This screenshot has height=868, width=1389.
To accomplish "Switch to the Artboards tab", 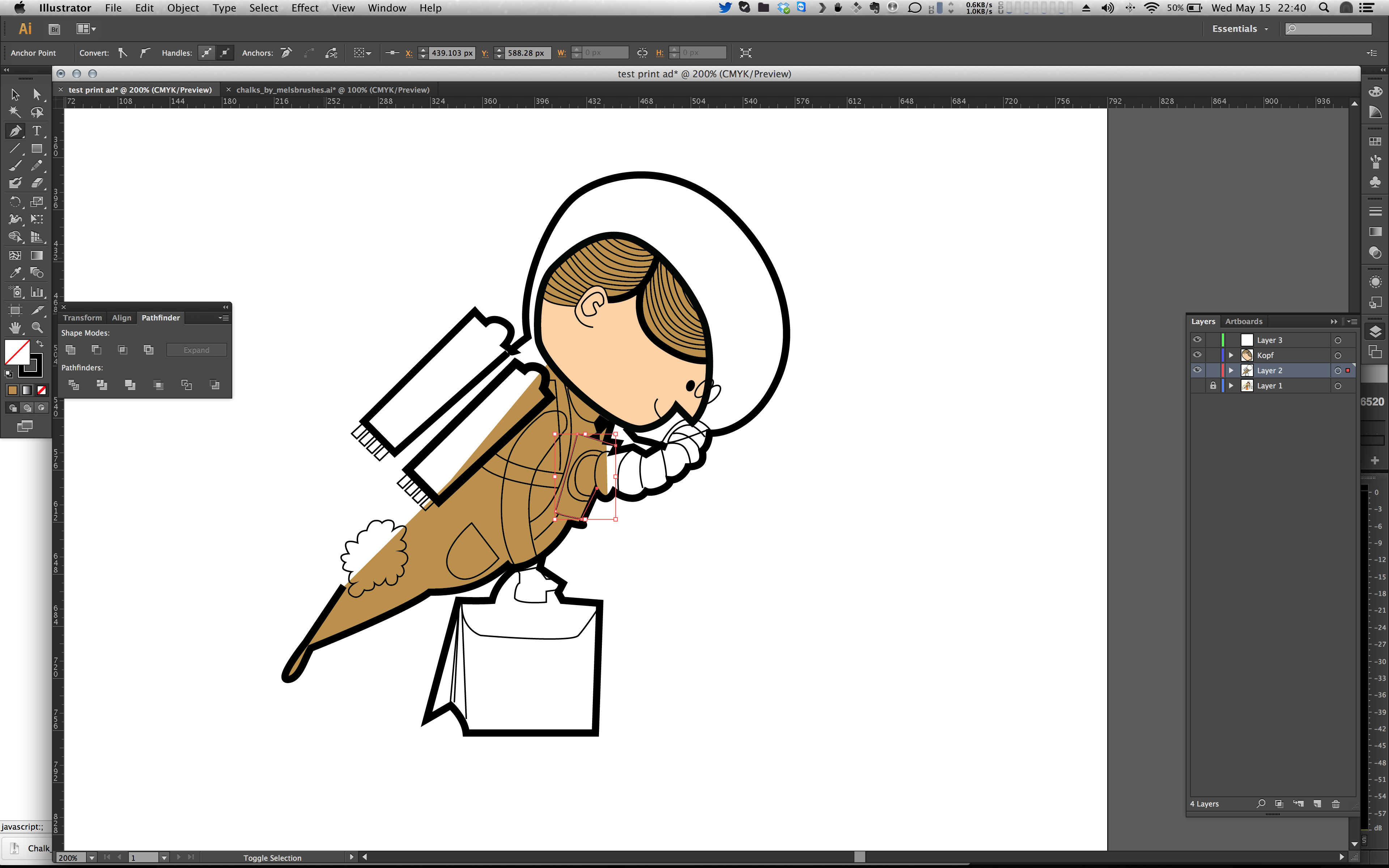I will click(x=1244, y=322).
